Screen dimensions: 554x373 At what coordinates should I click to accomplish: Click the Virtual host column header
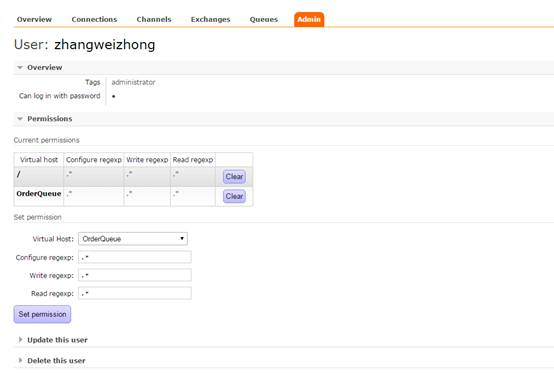pyautogui.click(x=39, y=160)
